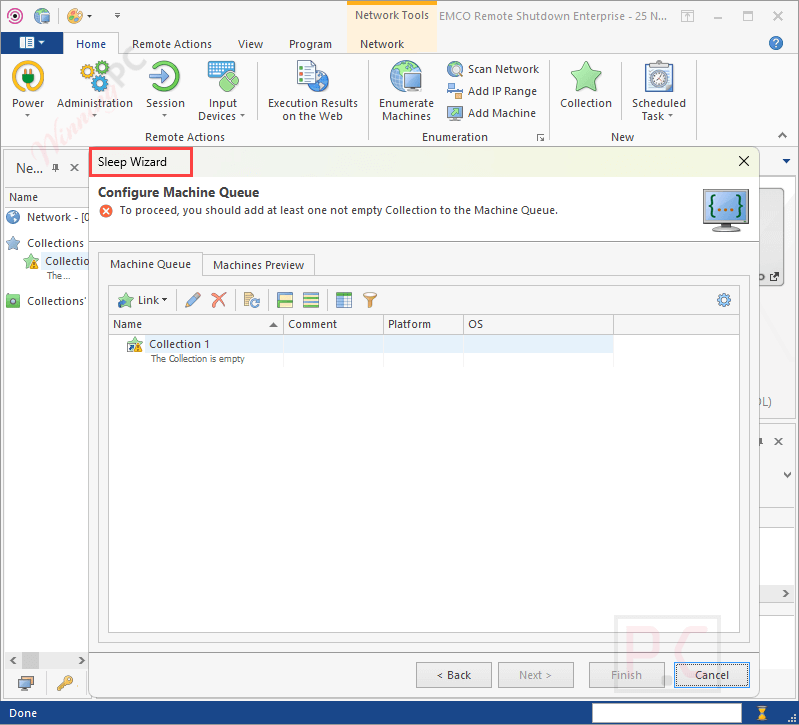This screenshot has width=799, height=725.
Task: Pin the Network panel with the pushpin icon
Action: (56, 168)
